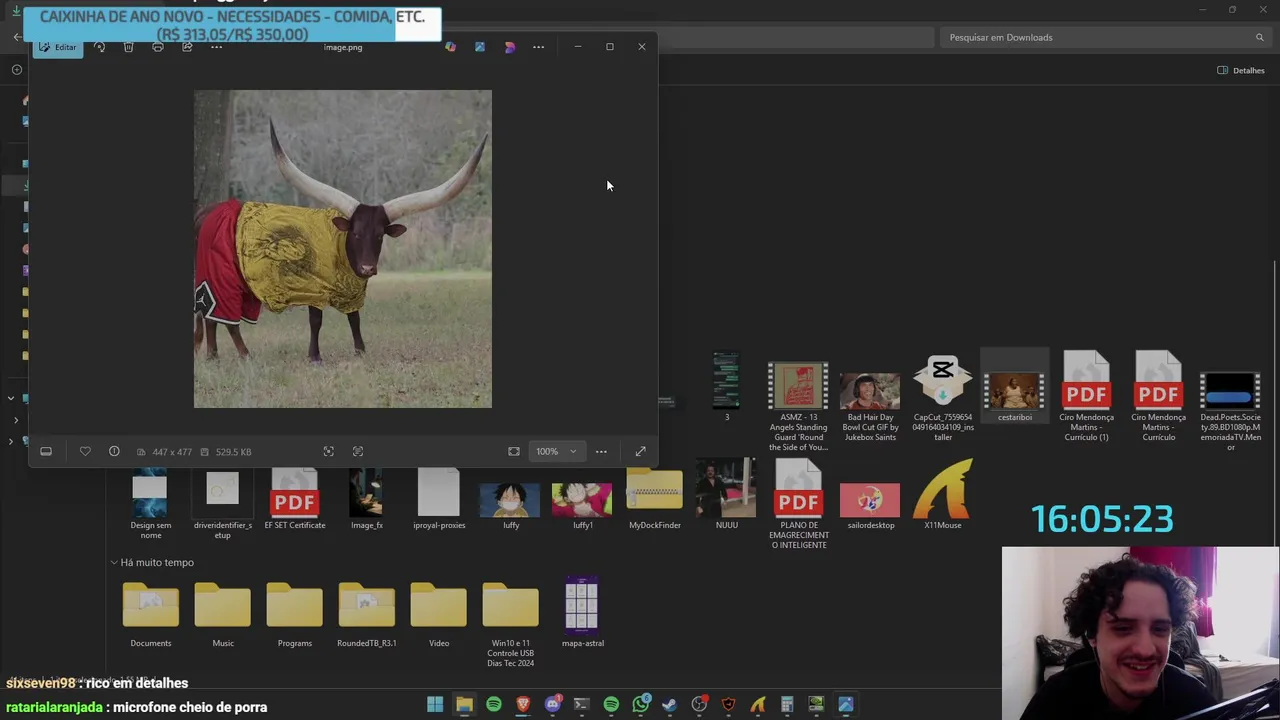Select the Image_fx file
Screen dimensions: 1280x720
pos(367,498)
